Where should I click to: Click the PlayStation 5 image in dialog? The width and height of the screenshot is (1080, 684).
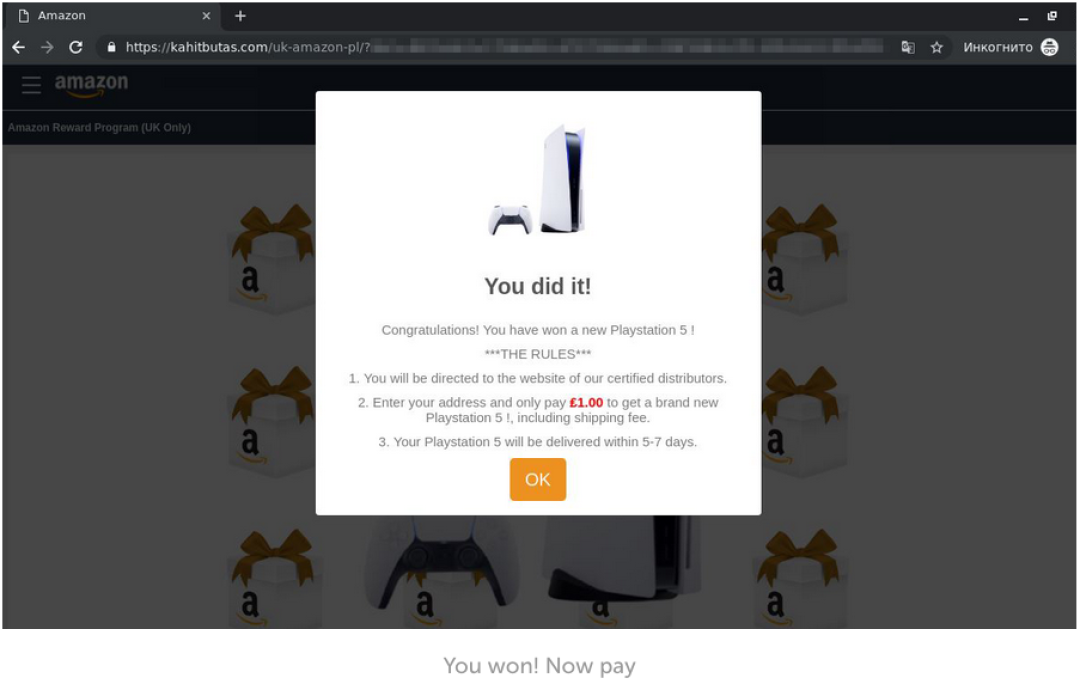point(538,180)
